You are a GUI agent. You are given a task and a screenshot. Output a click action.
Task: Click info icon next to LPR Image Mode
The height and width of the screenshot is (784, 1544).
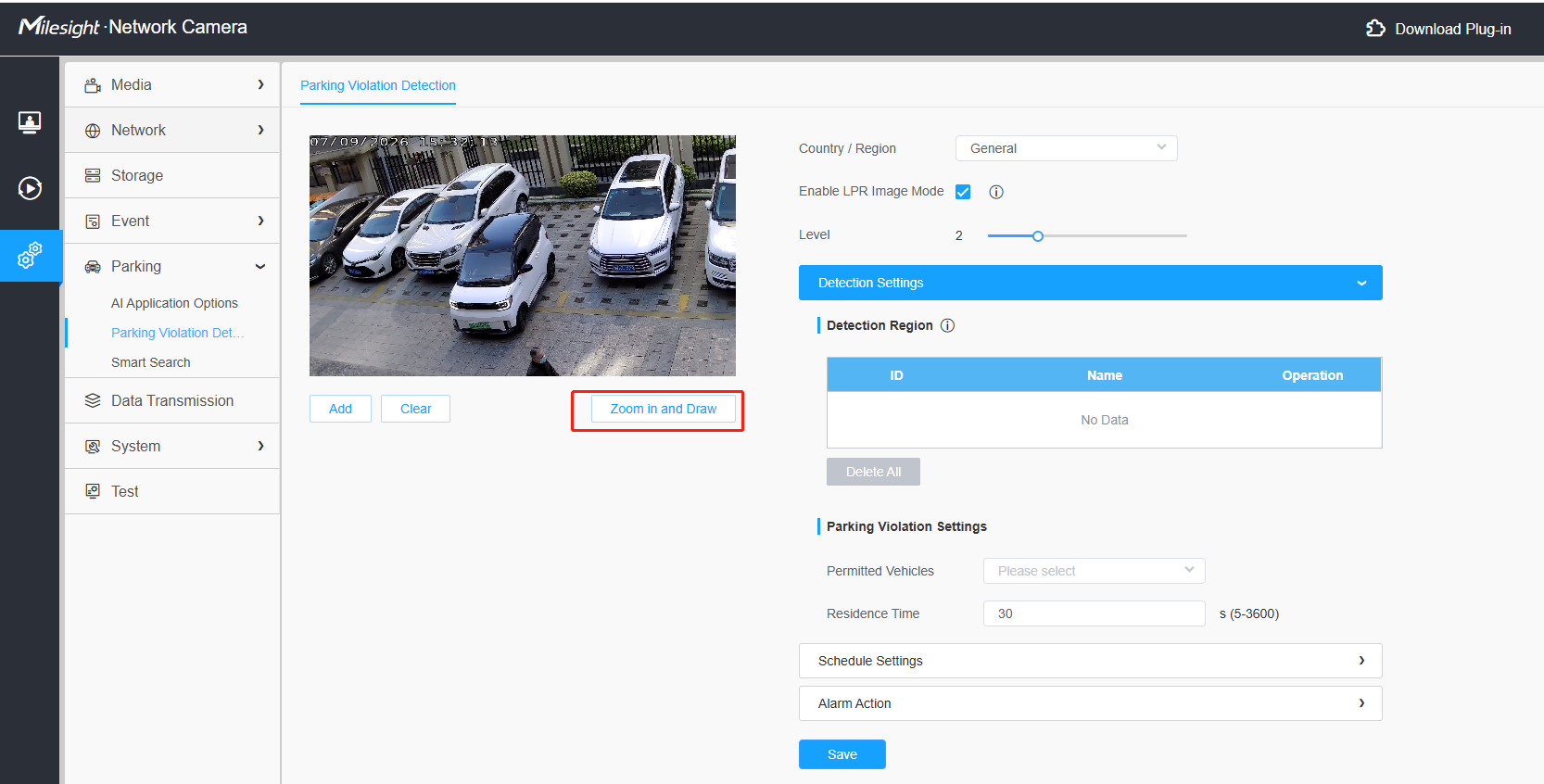(996, 192)
